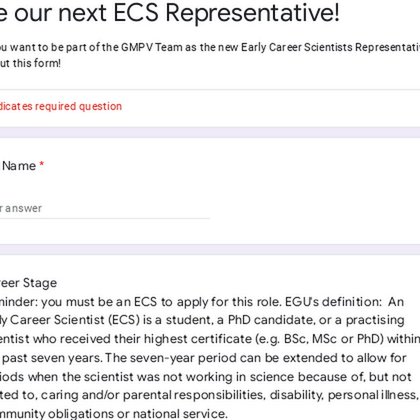Click lavender separator bar above Name question
Screen dimensions: 420x420
[210, 133]
